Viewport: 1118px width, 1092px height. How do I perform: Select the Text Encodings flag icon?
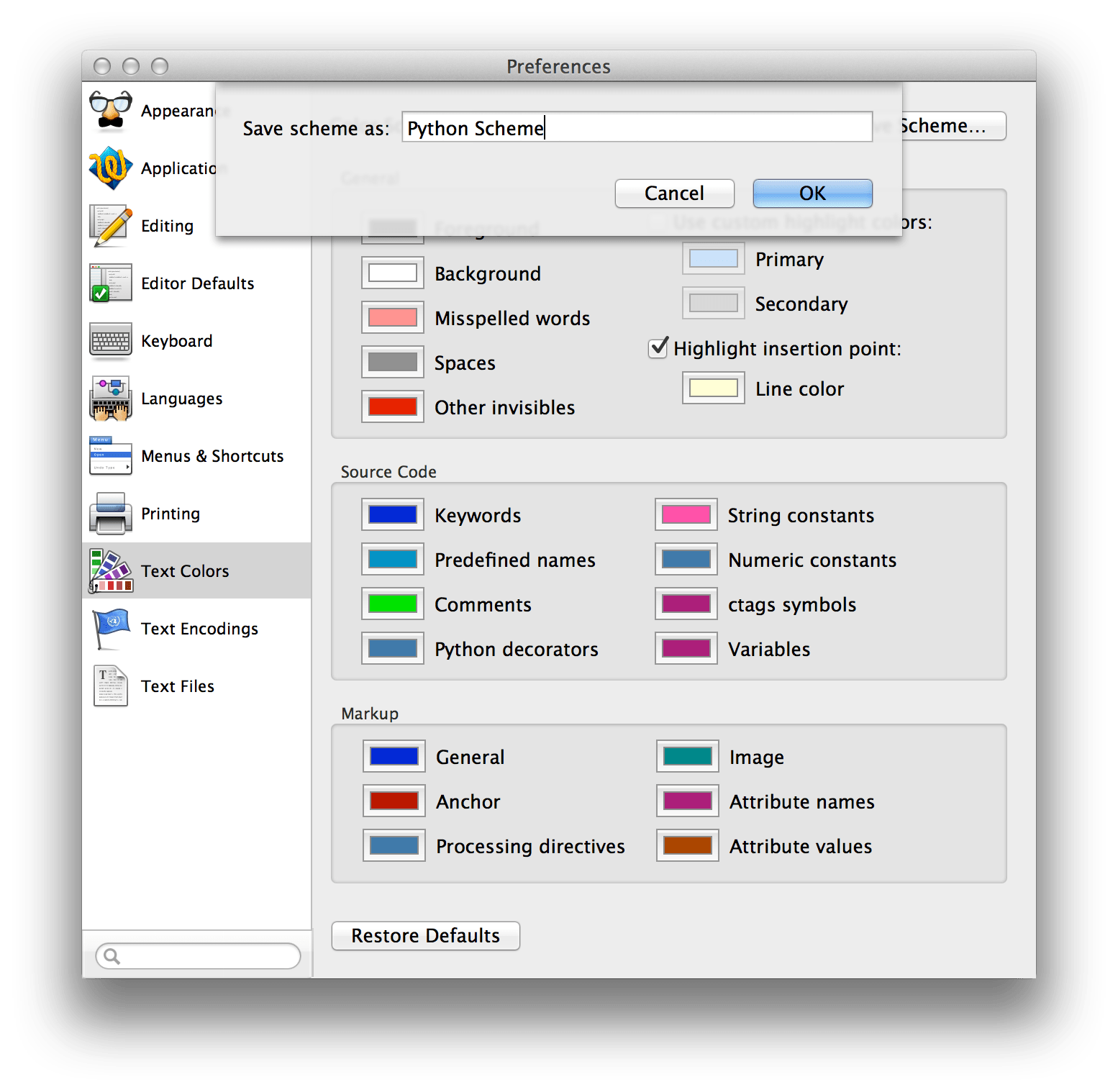(x=109, y=628)
